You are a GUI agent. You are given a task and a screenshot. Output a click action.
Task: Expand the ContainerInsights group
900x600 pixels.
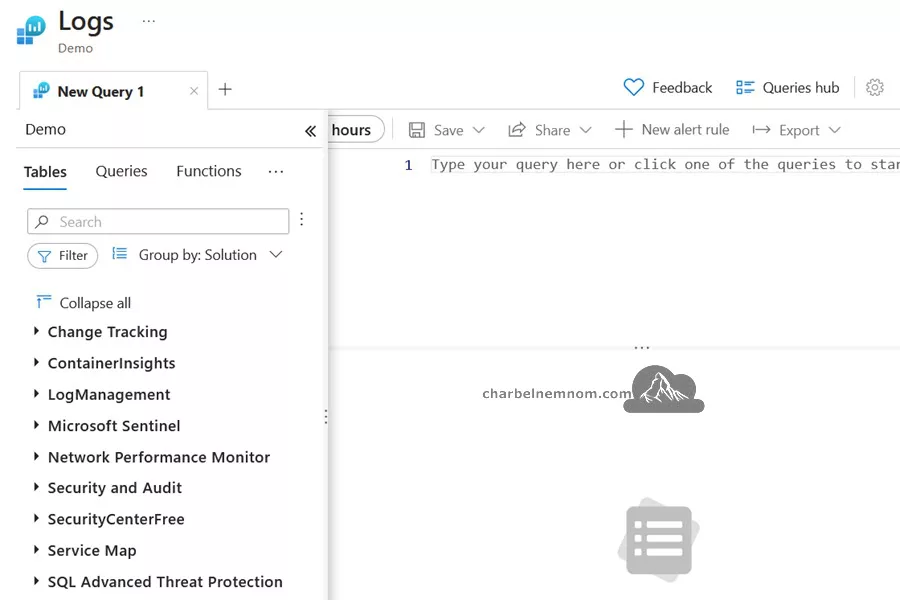pos(36,362)
